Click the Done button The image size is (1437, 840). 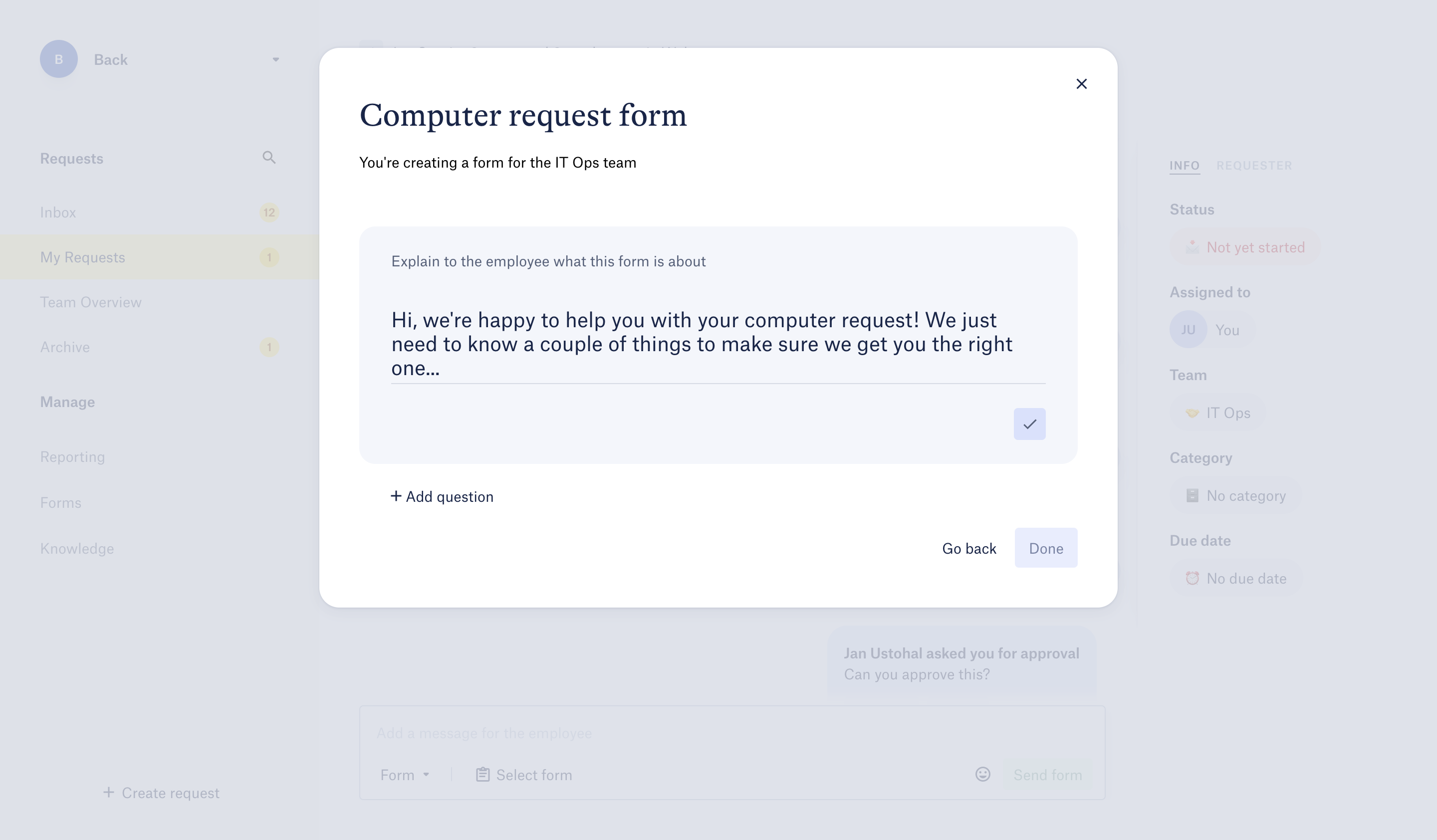1046,548
